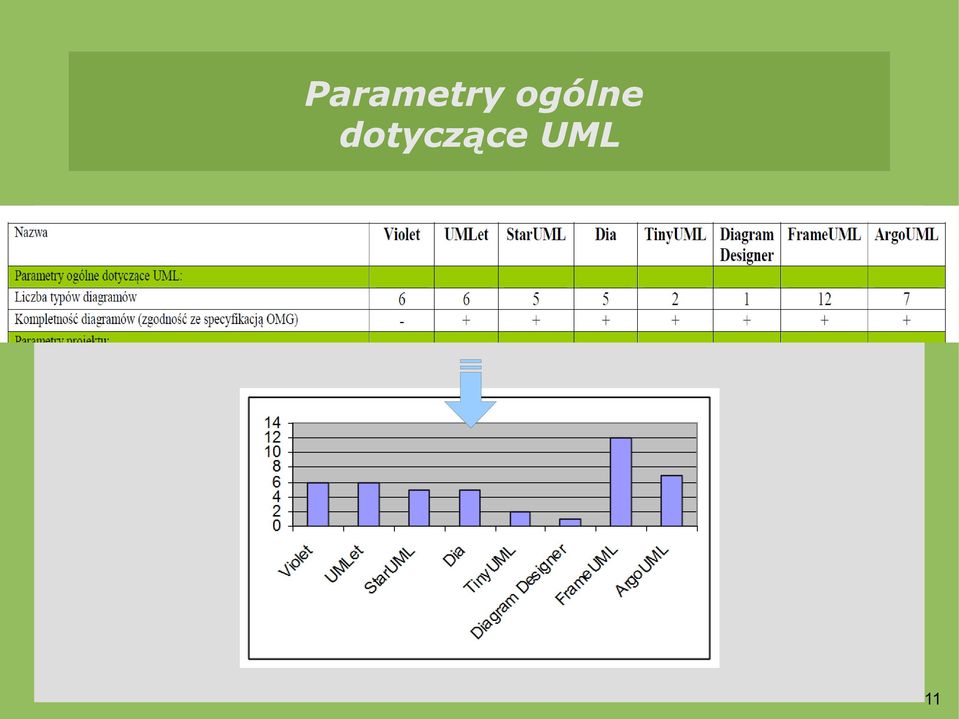
Task: Click the shortest Diagram Designer chart bar
Action: point(570,523)
